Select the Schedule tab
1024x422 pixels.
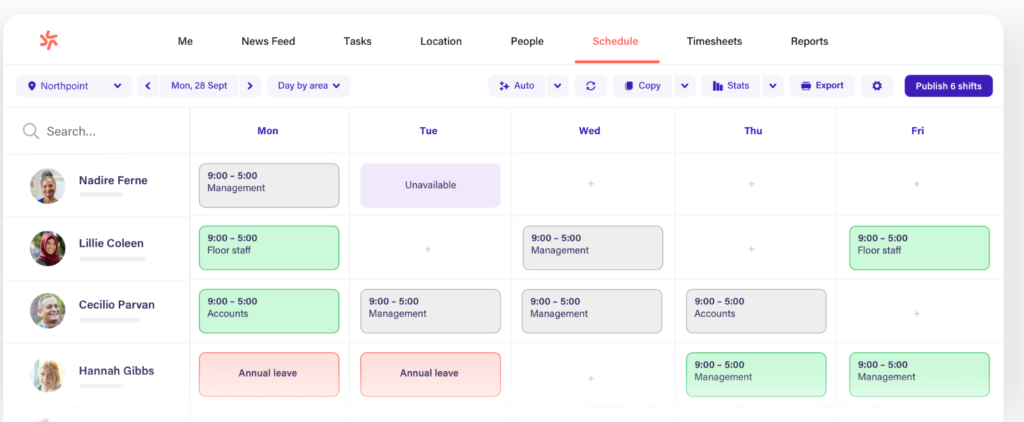pos(615,41)
